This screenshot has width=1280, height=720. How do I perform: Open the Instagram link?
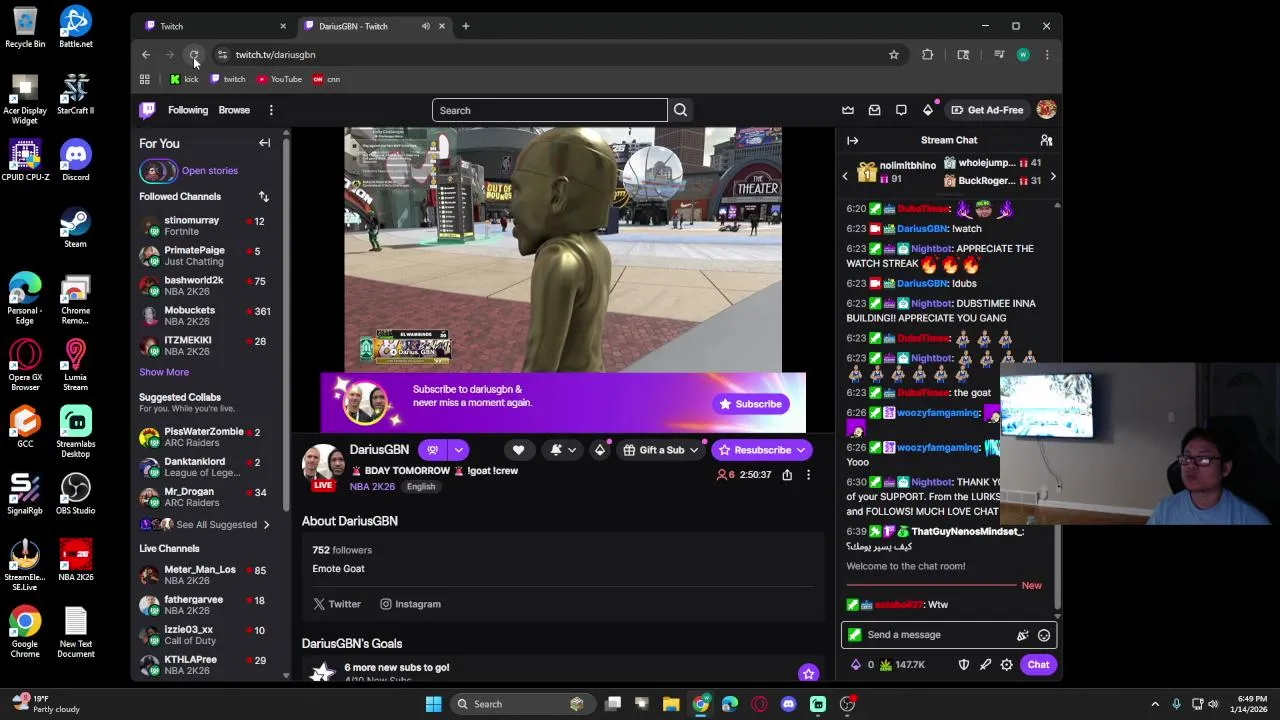410,604
